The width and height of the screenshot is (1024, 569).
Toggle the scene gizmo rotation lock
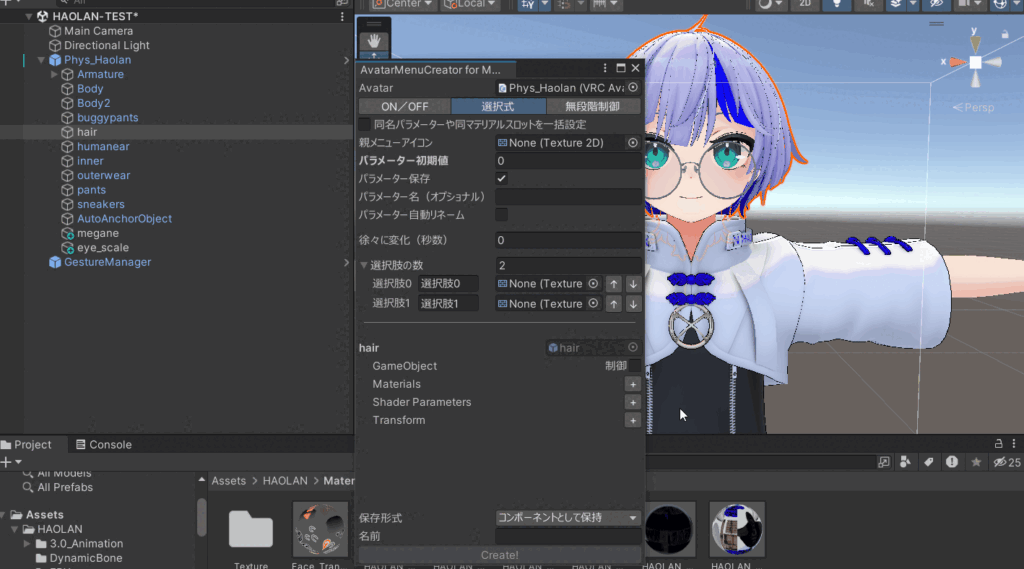click(x=1004, y=34)
